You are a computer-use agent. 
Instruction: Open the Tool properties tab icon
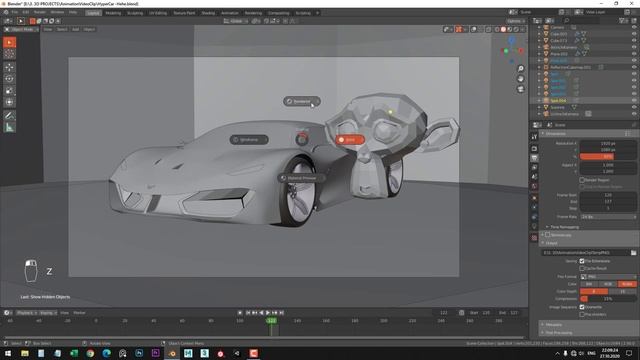click(x=534, y=137)
